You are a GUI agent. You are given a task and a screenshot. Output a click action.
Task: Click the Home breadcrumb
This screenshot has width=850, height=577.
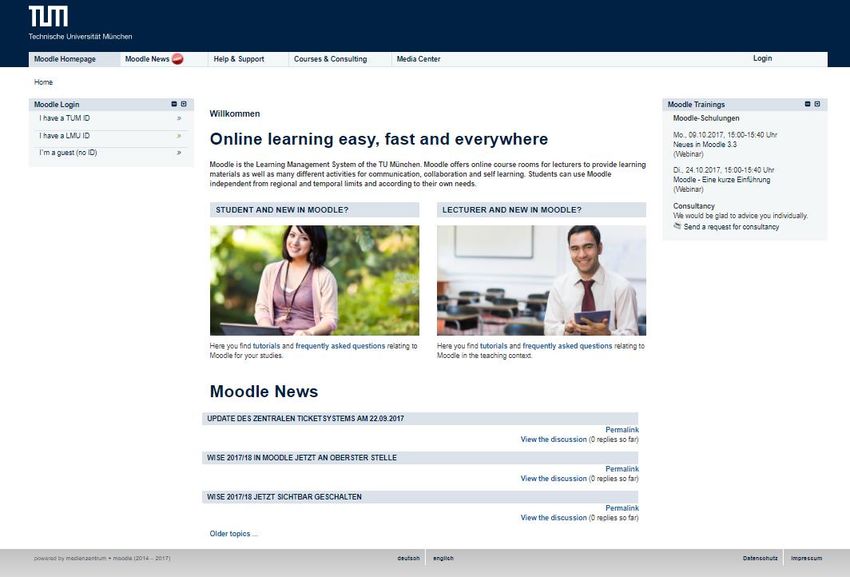click(x=43, y=82)
